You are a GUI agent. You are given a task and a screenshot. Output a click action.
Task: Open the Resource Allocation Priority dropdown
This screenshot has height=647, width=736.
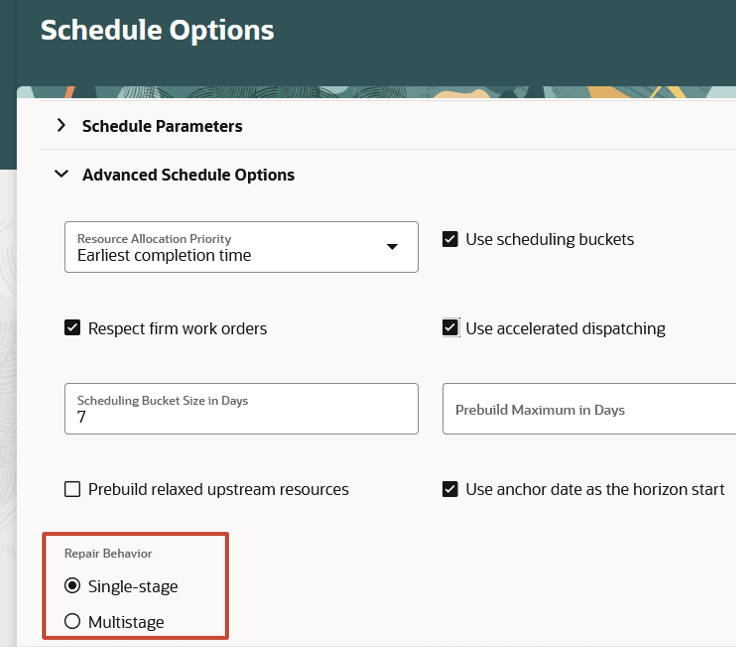241,247
